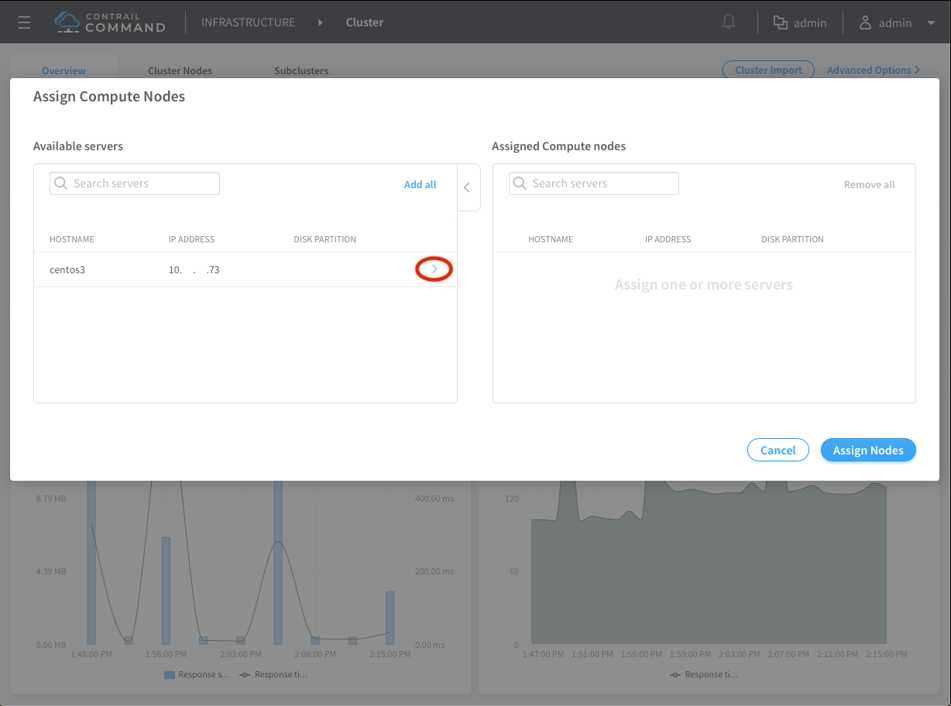Click the admin user profile icon
The height and width of the screenshot is (706, 951).
pos(865,22)
